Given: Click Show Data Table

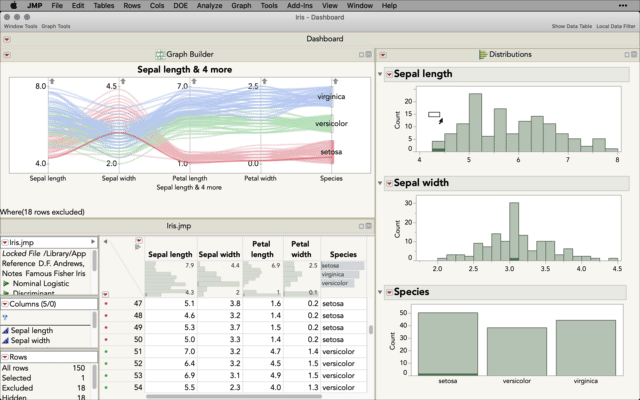Looking at the screenshot, I should click(571, 26).
